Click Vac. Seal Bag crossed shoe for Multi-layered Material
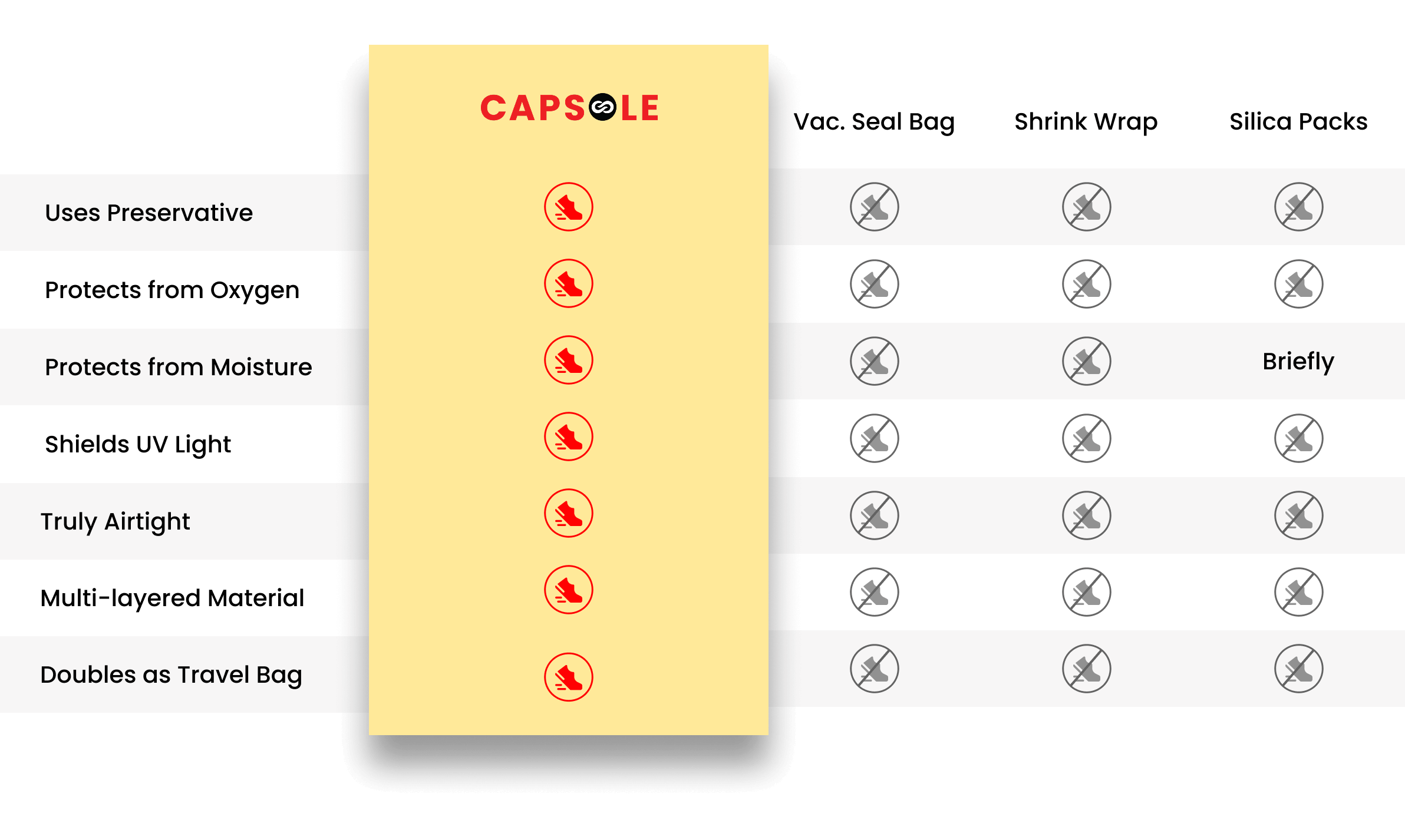The height and width of the screenshot is (840, 1405). [x=874, y=592]
